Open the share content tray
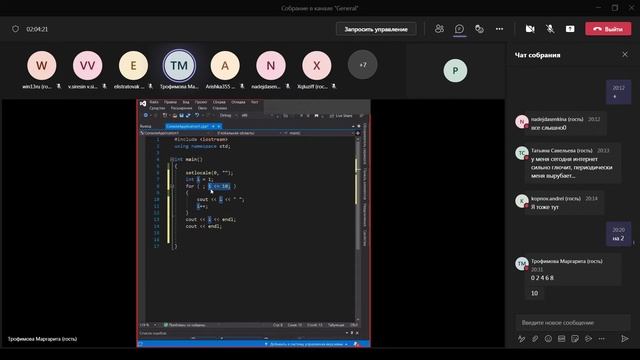The height and width of the screenshot is (360, 640). [x=570, y=29]
